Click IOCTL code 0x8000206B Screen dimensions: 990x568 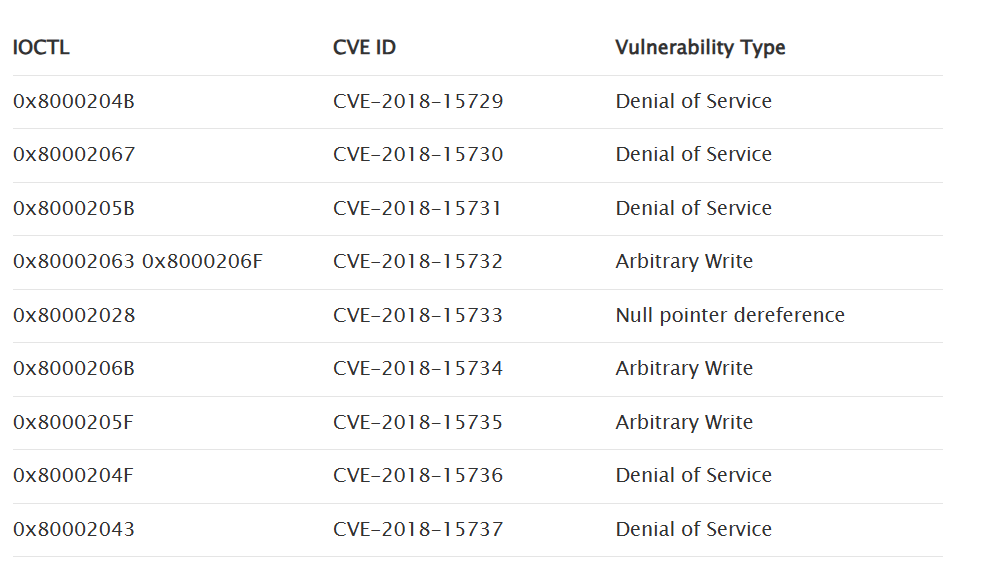74,369
